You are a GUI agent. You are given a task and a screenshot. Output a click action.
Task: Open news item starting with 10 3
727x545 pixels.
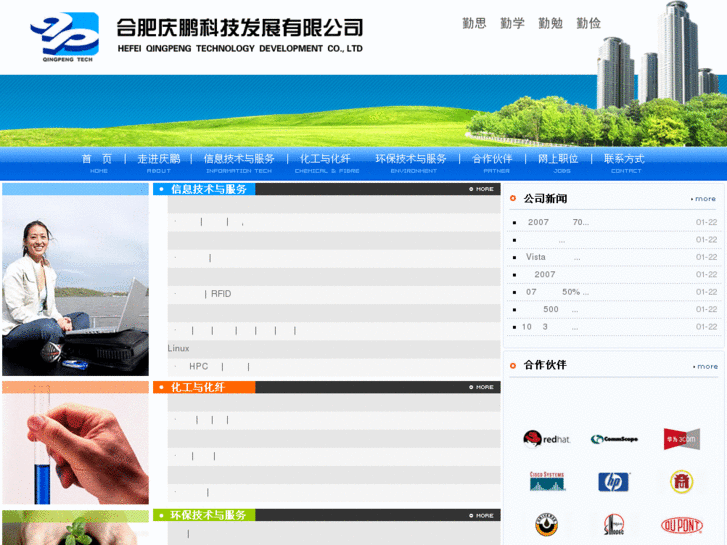550,327
